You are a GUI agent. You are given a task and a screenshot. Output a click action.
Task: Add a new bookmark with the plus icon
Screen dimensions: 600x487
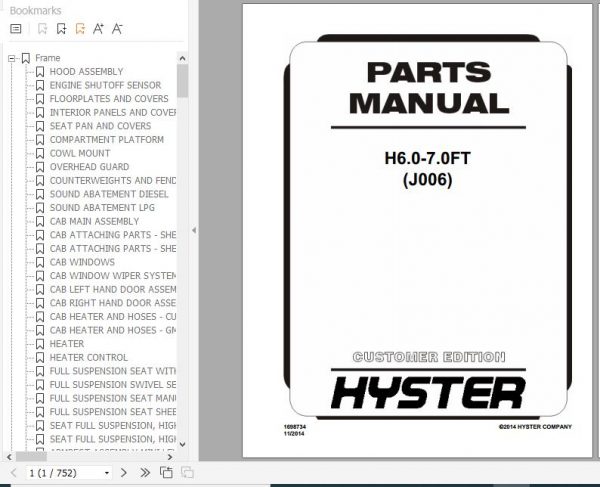click(x=61, y=29)
